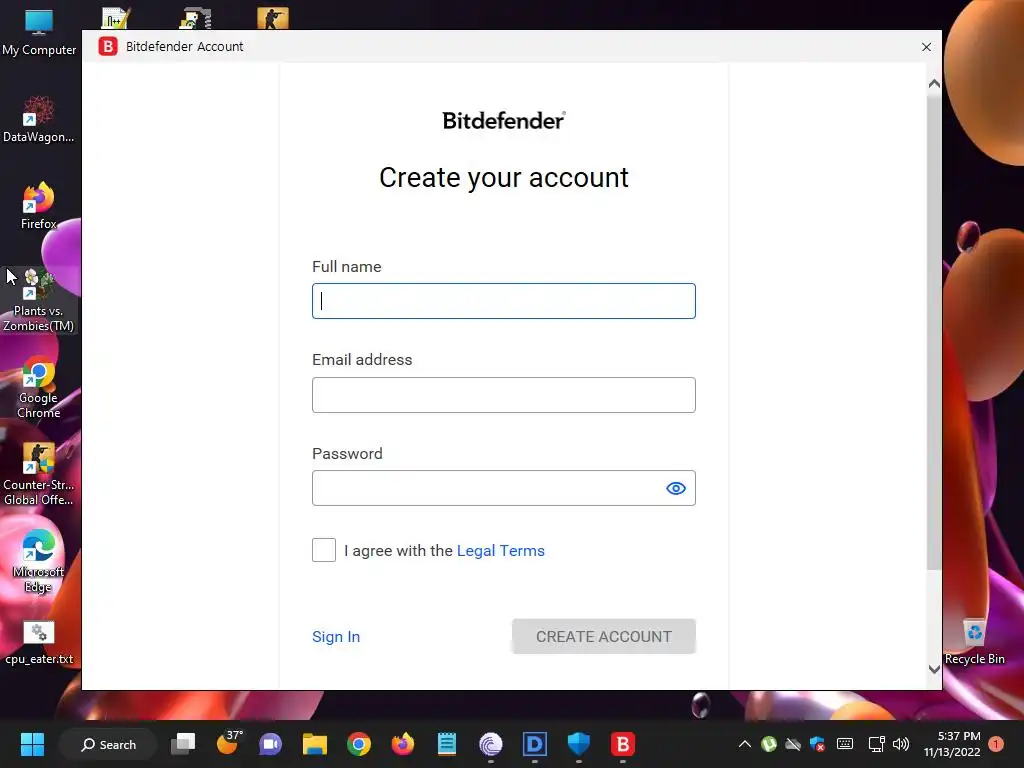Image resolution: width=1024 pixels, height=768 pixels.
Task: Select Microsoft Edge desktop shortcut
Action: coord(39,561)
